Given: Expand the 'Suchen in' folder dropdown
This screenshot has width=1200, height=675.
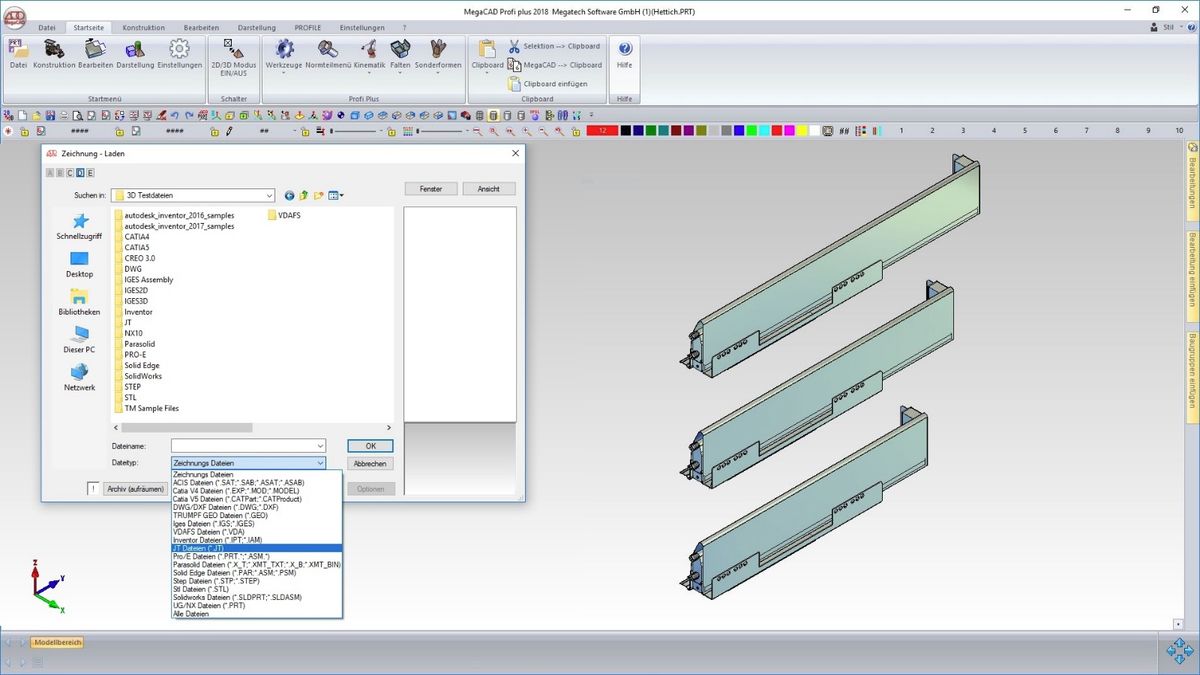Looking at the screenshot, I should click(x=269, y=196).
